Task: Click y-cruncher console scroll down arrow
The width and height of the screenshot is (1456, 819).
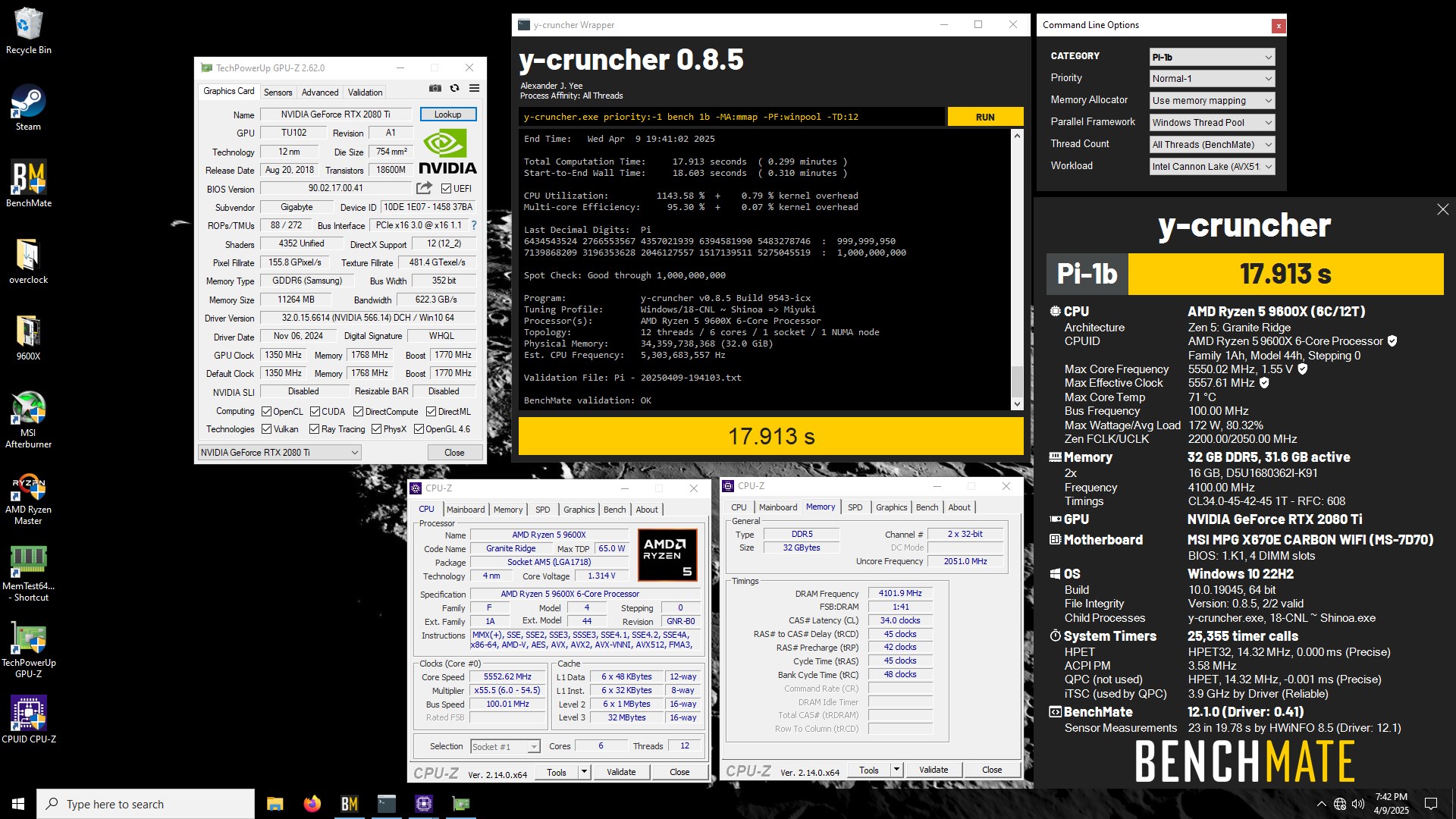Action: tap(1017, 404)
